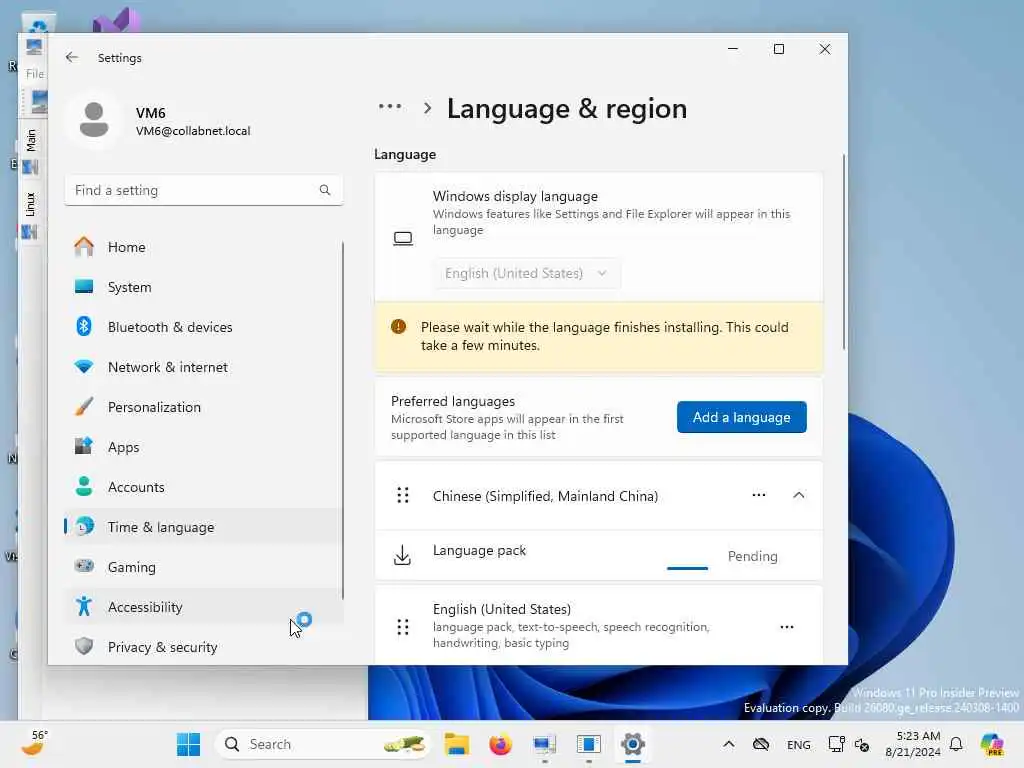
Task: Open File Explorer from taskbar
Action: 456,744
